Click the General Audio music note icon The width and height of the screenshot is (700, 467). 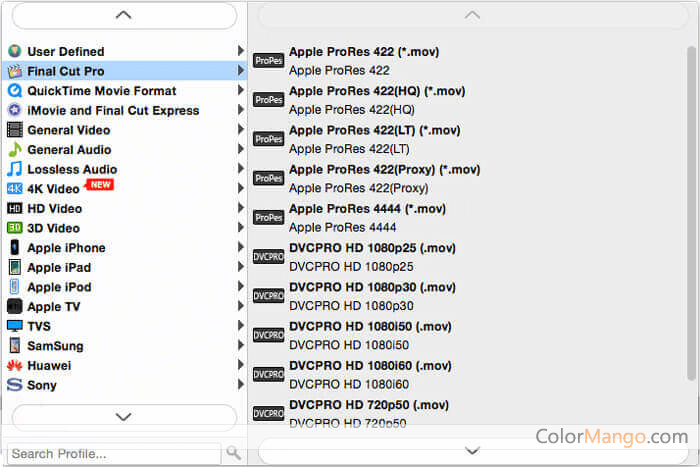[x=15, y=150]
